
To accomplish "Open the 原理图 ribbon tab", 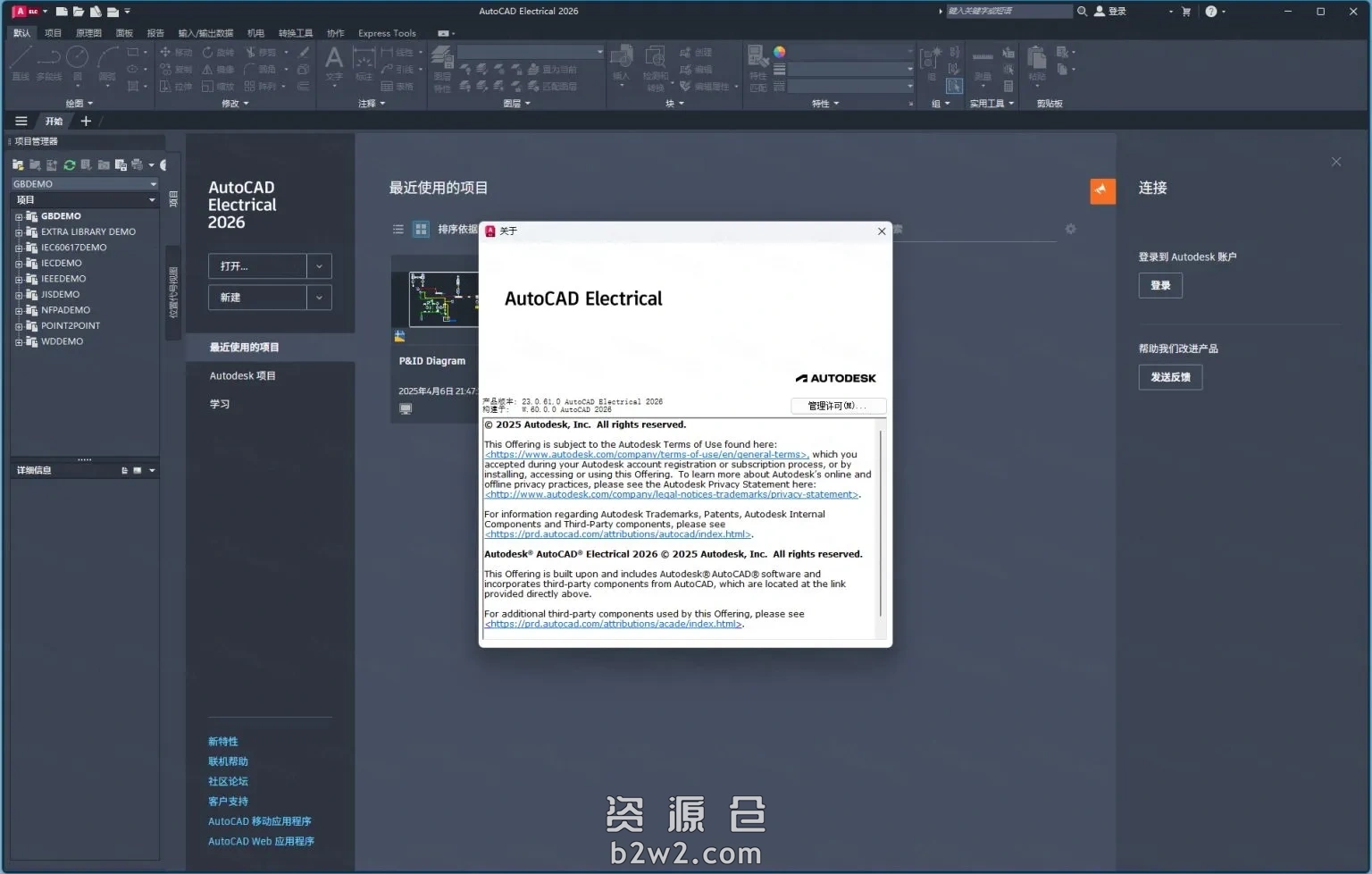I will (x=88, y=33).
